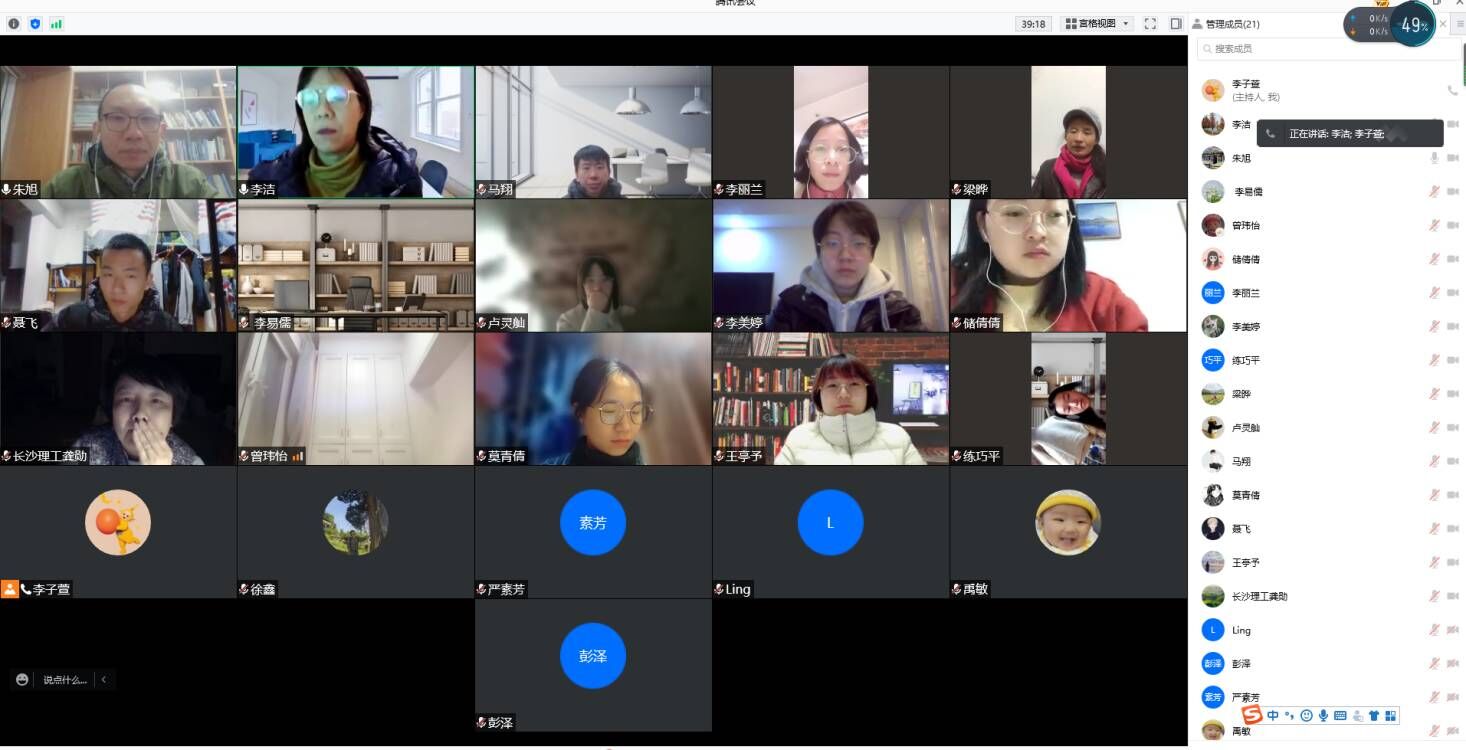Enter full screen mode via the toolbar icon
The image size is (1466, 750).
click(x=1150, y=24)
